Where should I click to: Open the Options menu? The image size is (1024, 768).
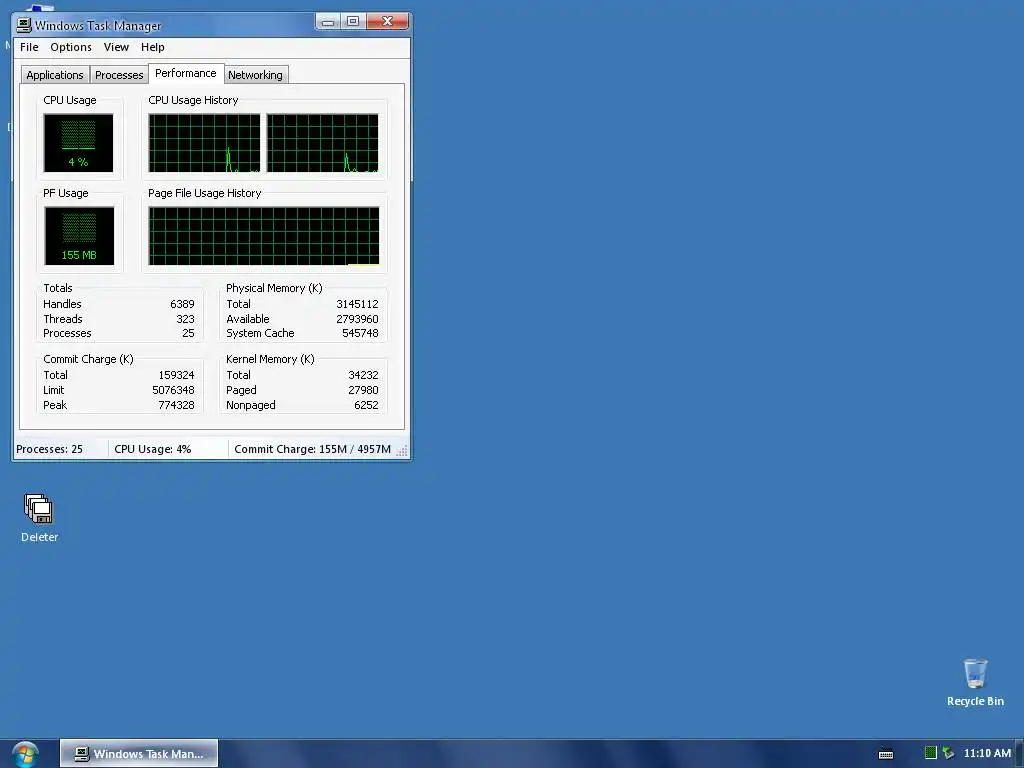point(71,47)
